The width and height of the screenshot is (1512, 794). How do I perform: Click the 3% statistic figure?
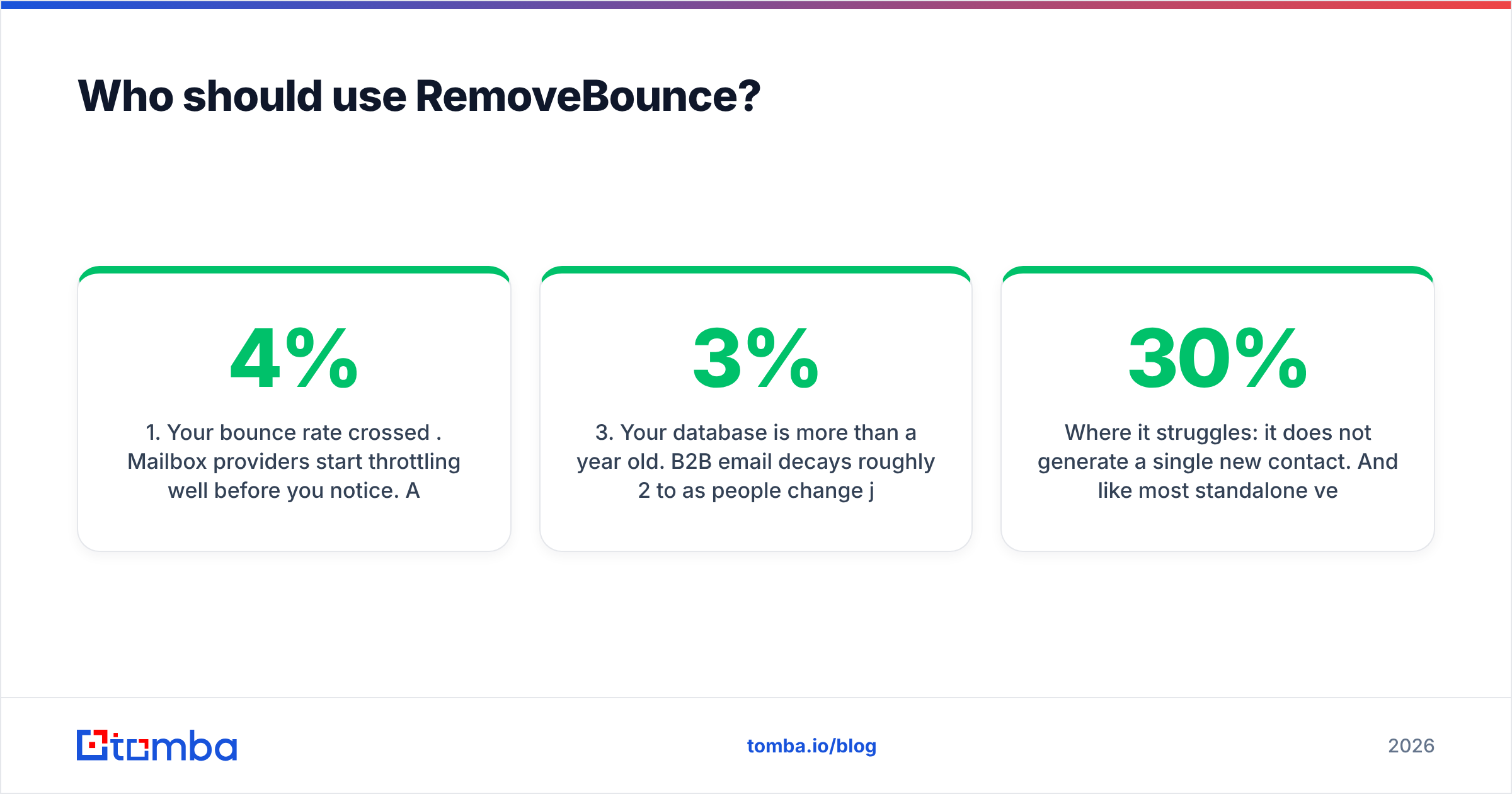click(755, 358)
